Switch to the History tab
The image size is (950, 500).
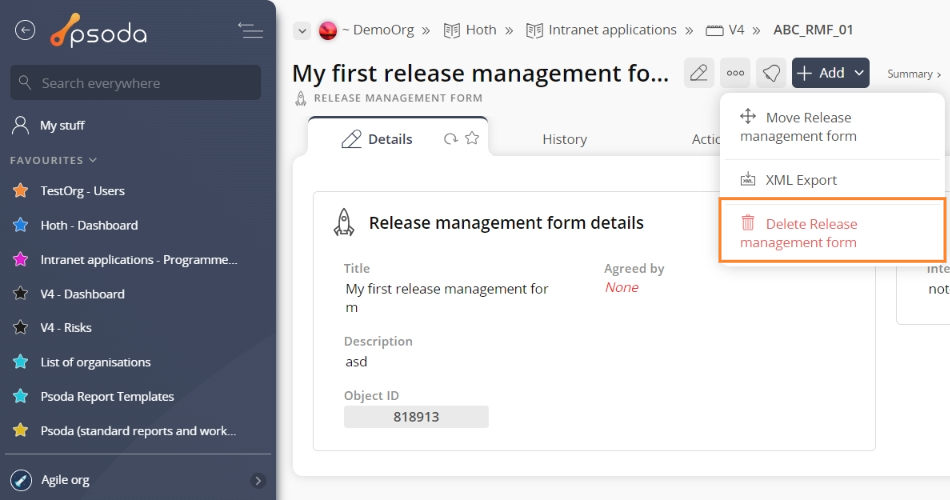point(564,139)
